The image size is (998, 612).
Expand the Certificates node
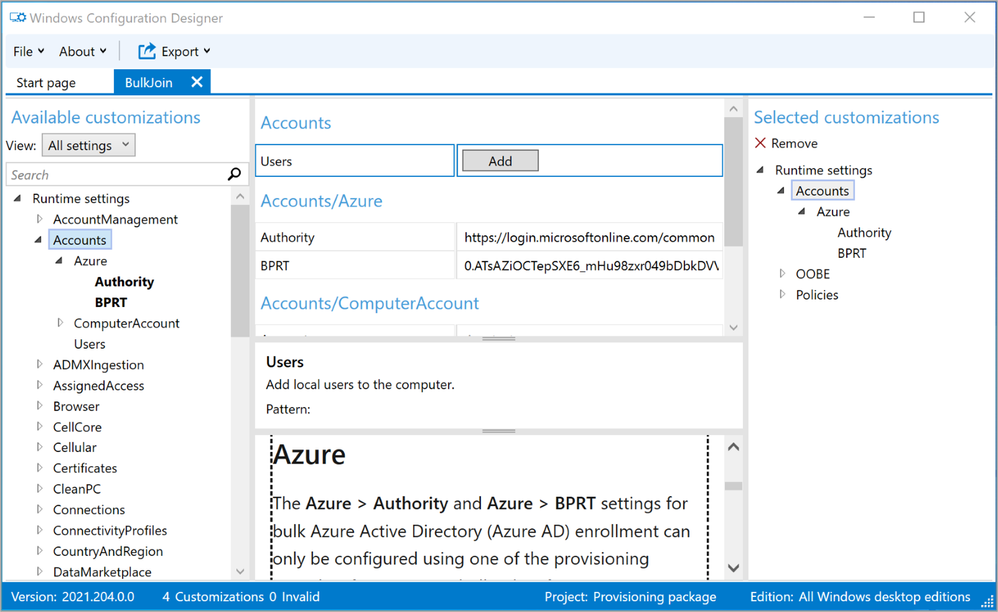pyautogui.click(x=39, y=468)
